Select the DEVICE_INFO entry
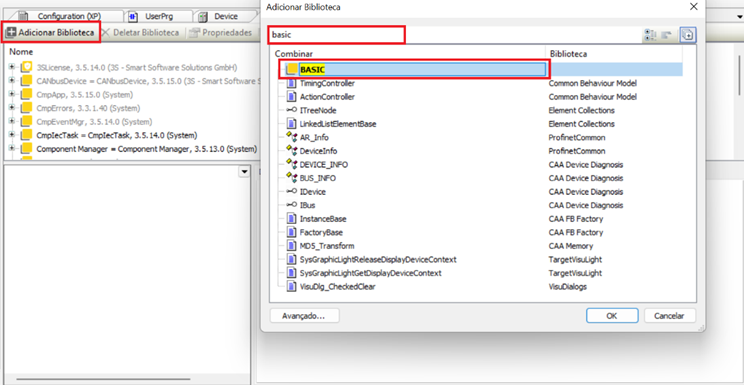The image size is (744, 385). click(x=324, y=165)
